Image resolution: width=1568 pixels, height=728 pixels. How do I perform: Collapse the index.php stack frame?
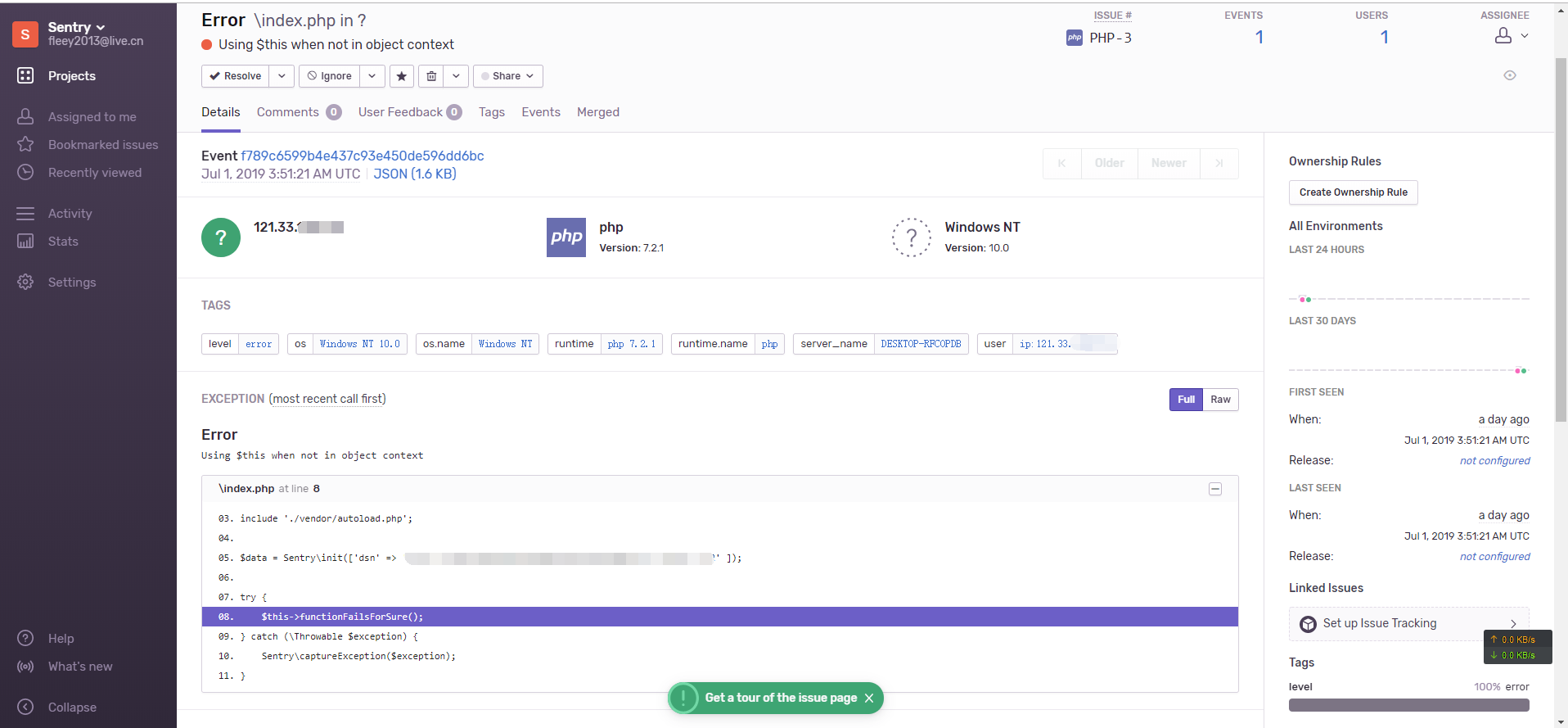1215,489
